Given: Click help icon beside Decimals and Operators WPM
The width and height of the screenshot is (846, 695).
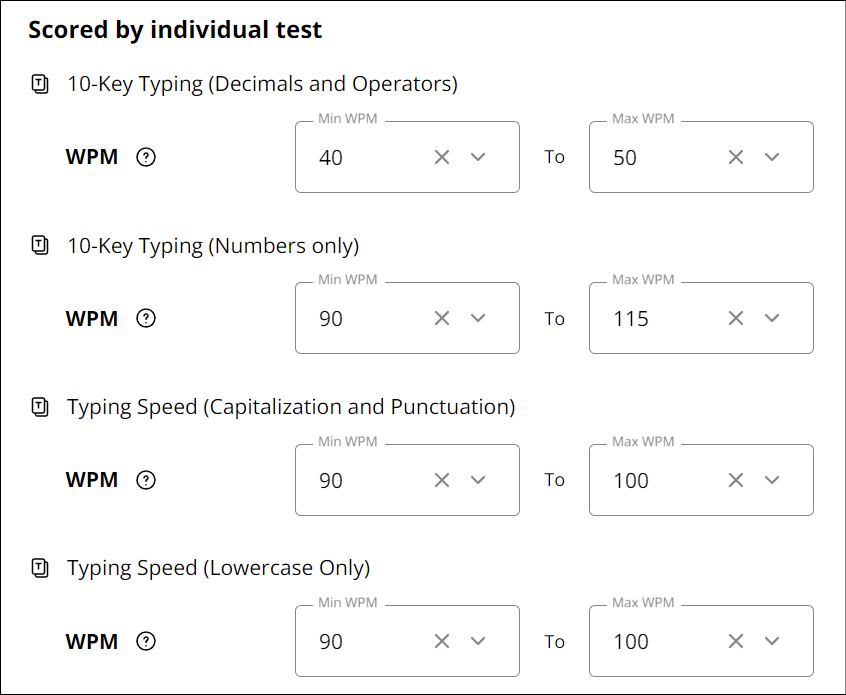Looking at the screenshot, I should click(146, 157).
